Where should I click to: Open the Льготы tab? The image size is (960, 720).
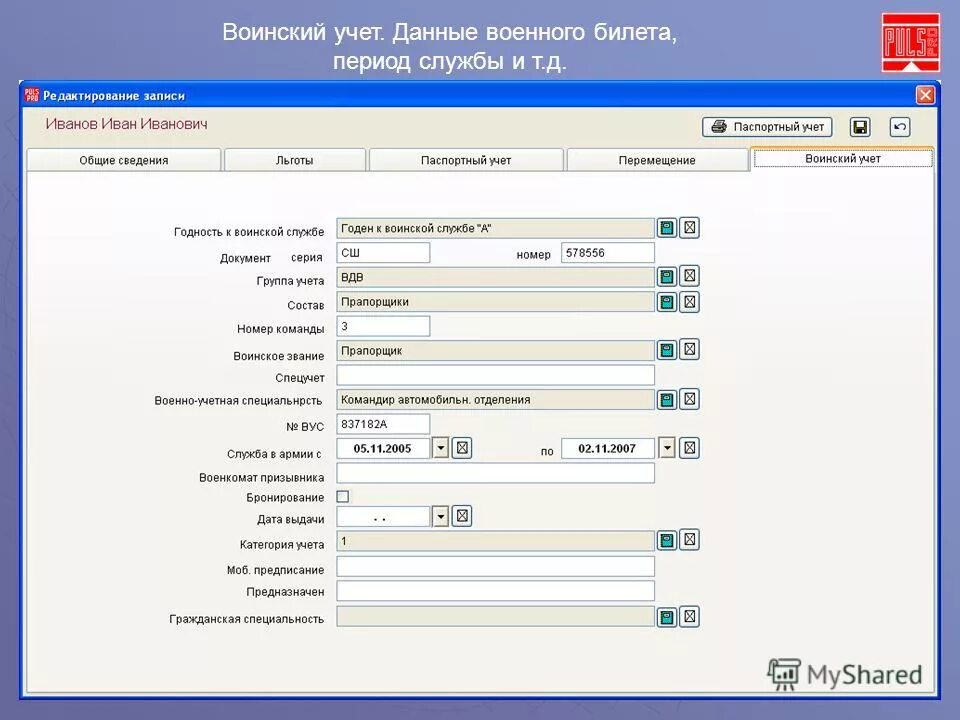point(293,159)
